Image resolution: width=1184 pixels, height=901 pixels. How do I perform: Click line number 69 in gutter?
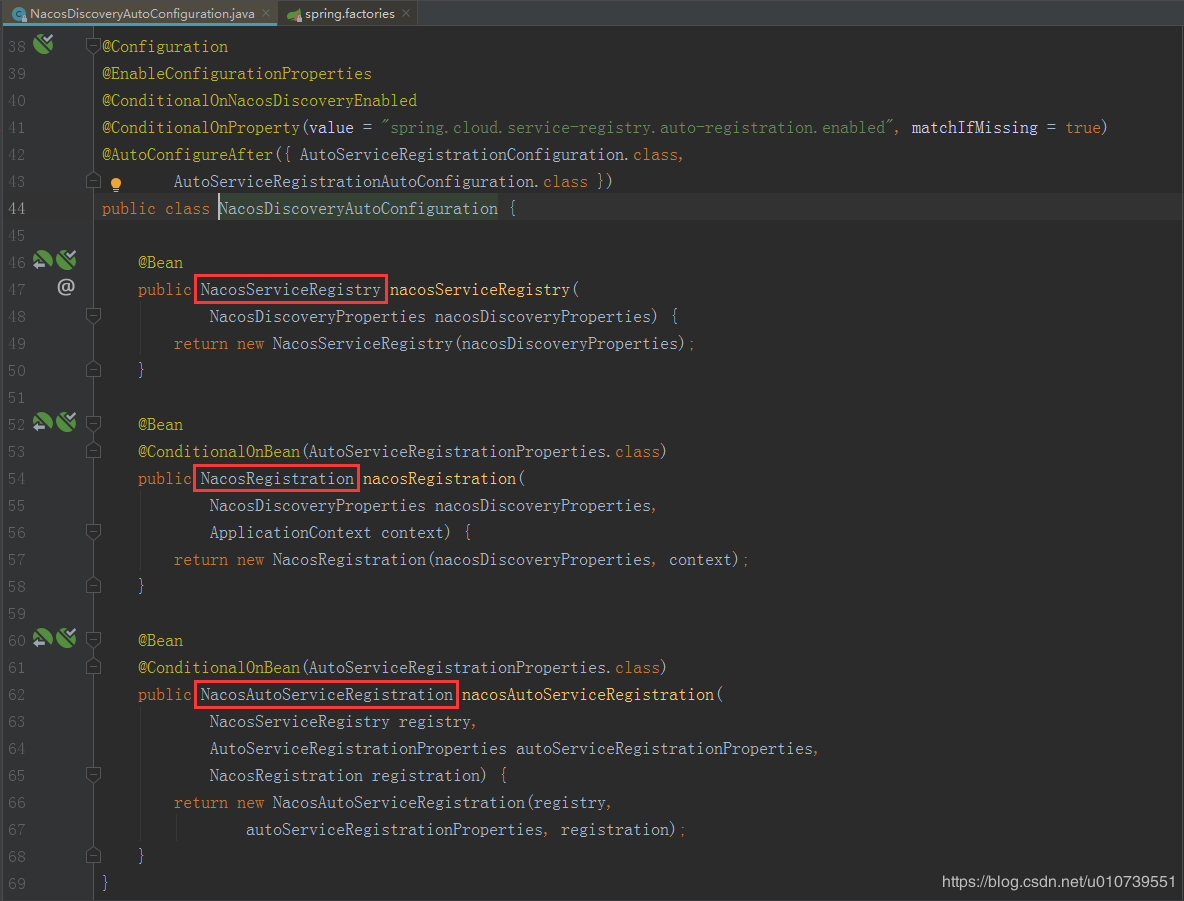coord(17,884)
